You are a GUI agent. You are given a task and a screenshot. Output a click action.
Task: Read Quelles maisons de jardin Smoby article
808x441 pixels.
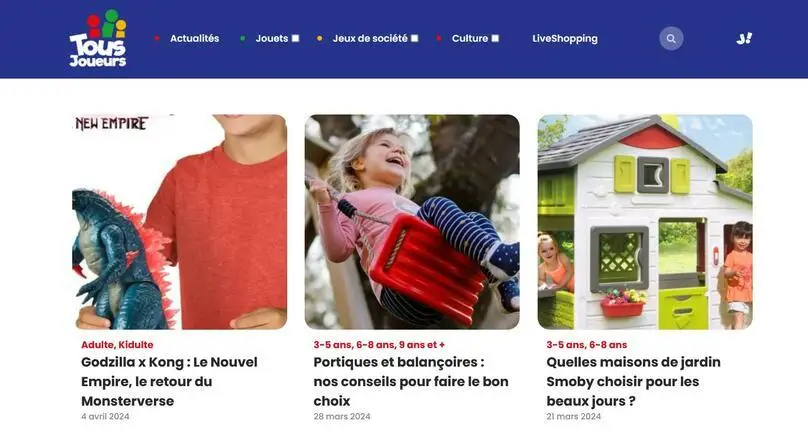click(633, 382)
